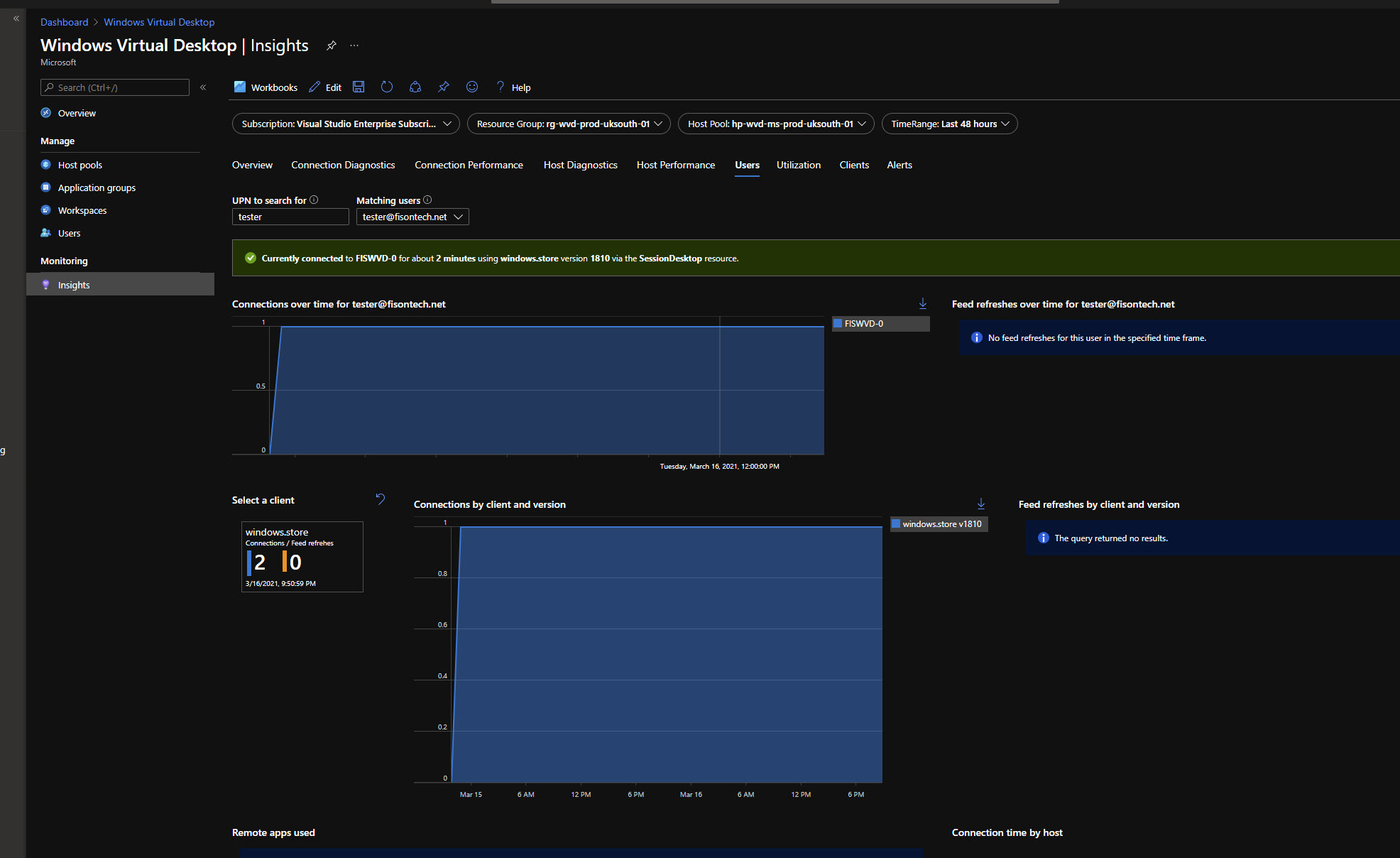Click the Share workbook icon
The width and height of the screenshot is (1400, 858).
click(415, 87)
